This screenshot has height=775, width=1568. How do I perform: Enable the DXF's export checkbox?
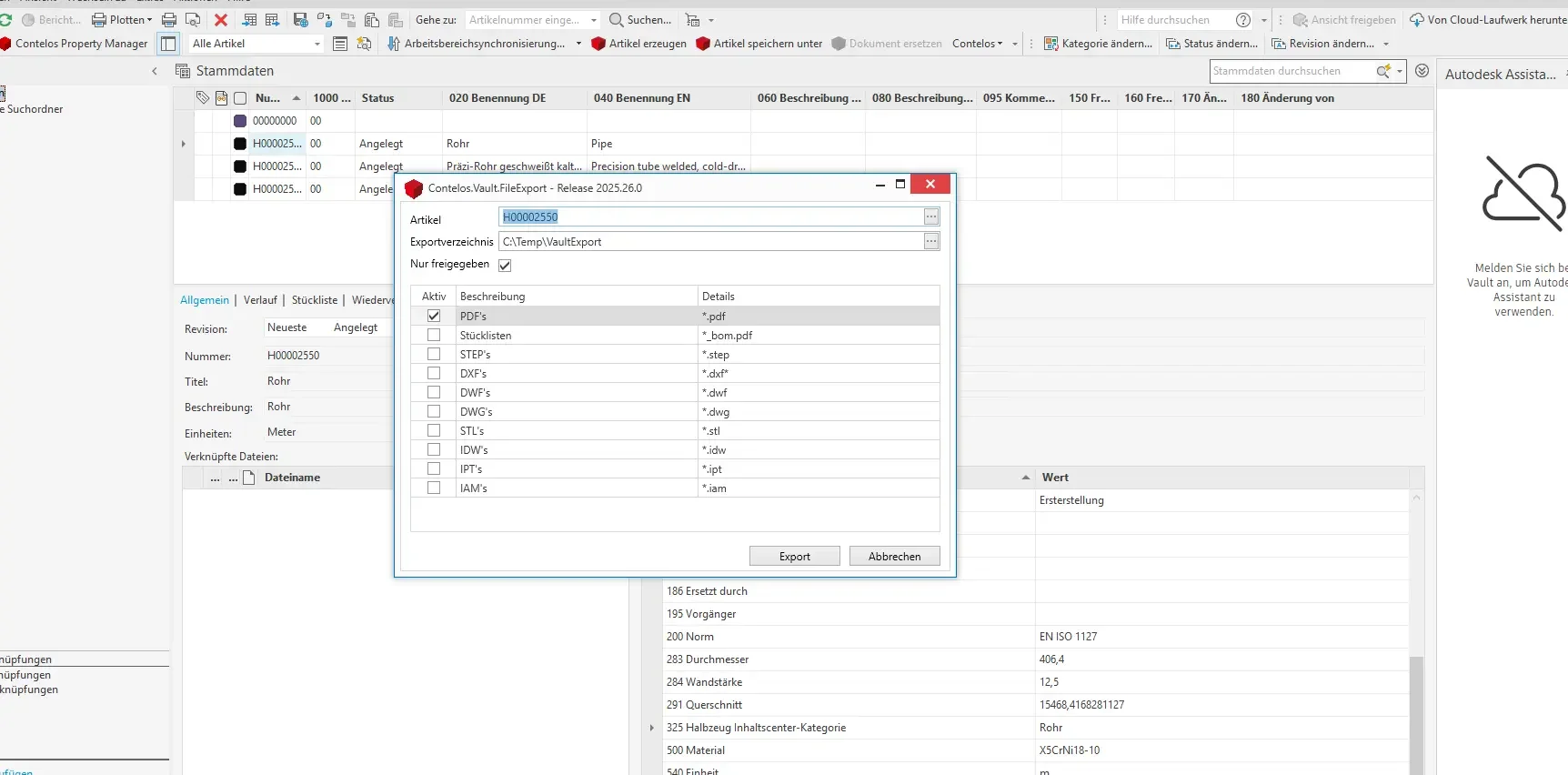tap(434, 373)
